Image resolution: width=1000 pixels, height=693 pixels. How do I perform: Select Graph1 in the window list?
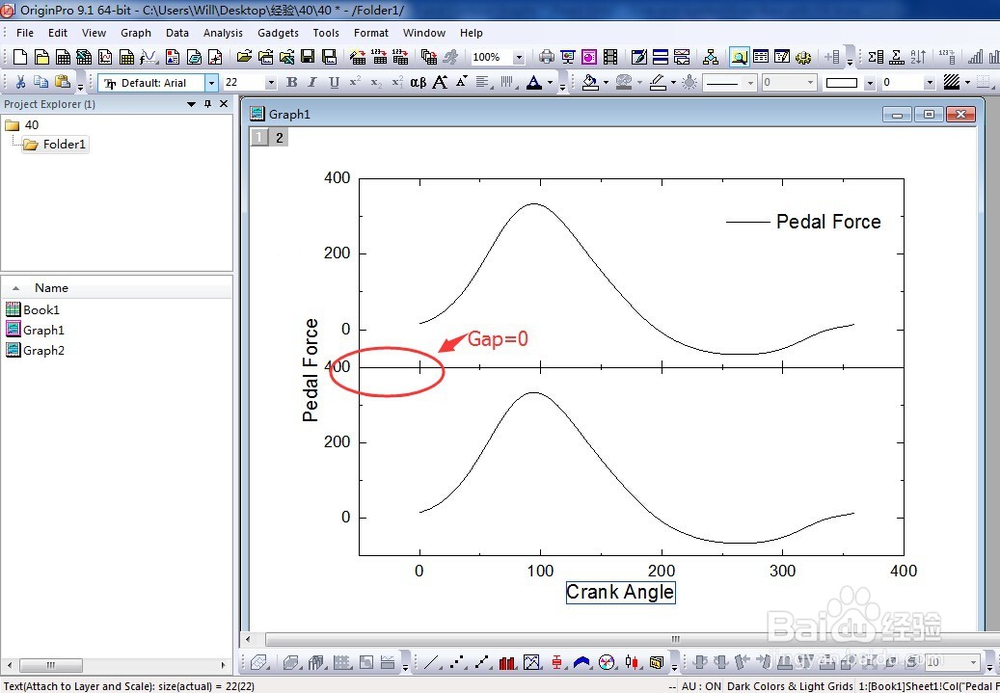tap(35, 330)
